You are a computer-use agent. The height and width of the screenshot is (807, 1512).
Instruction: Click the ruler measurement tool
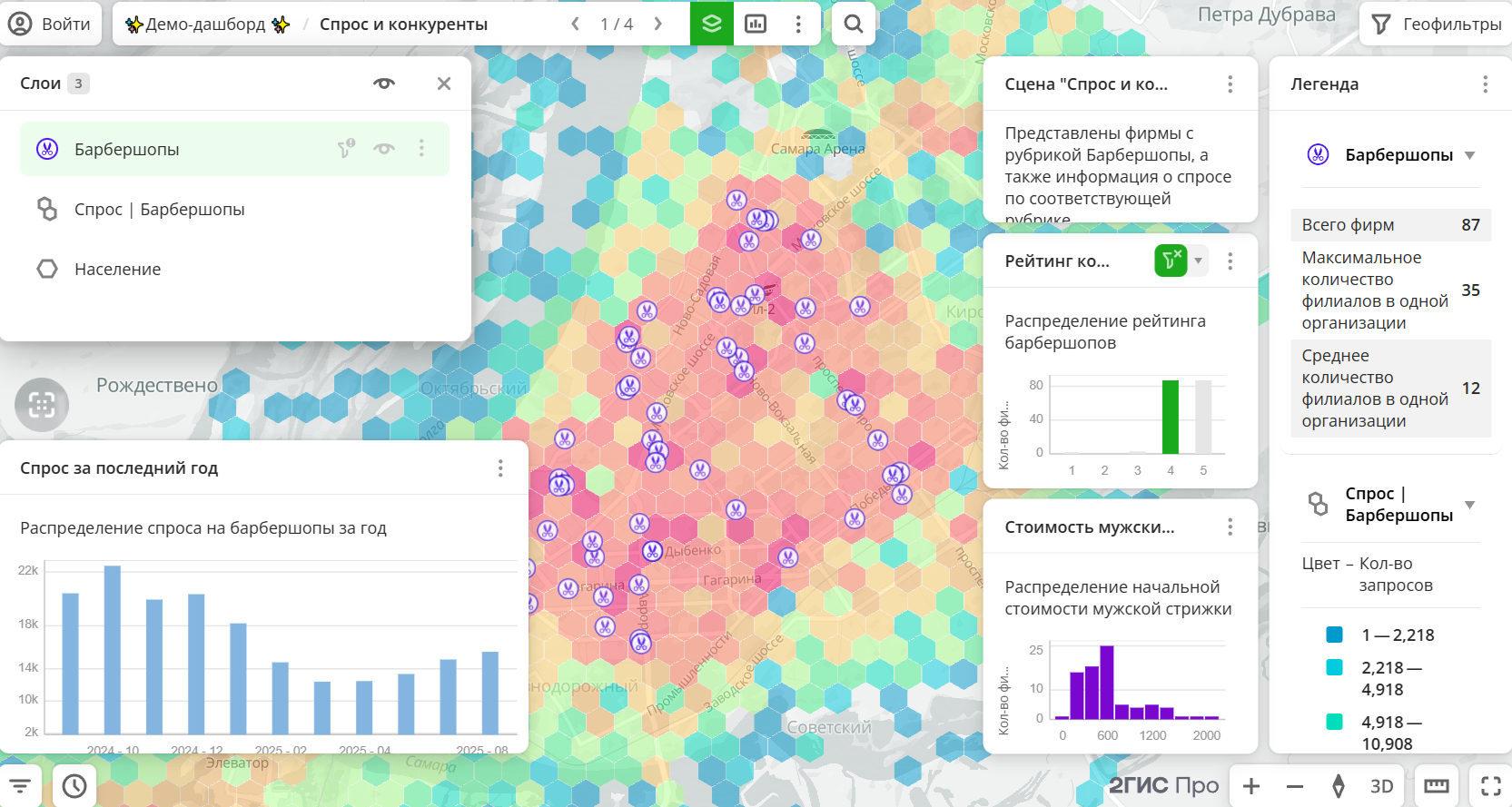point(1436,785)
